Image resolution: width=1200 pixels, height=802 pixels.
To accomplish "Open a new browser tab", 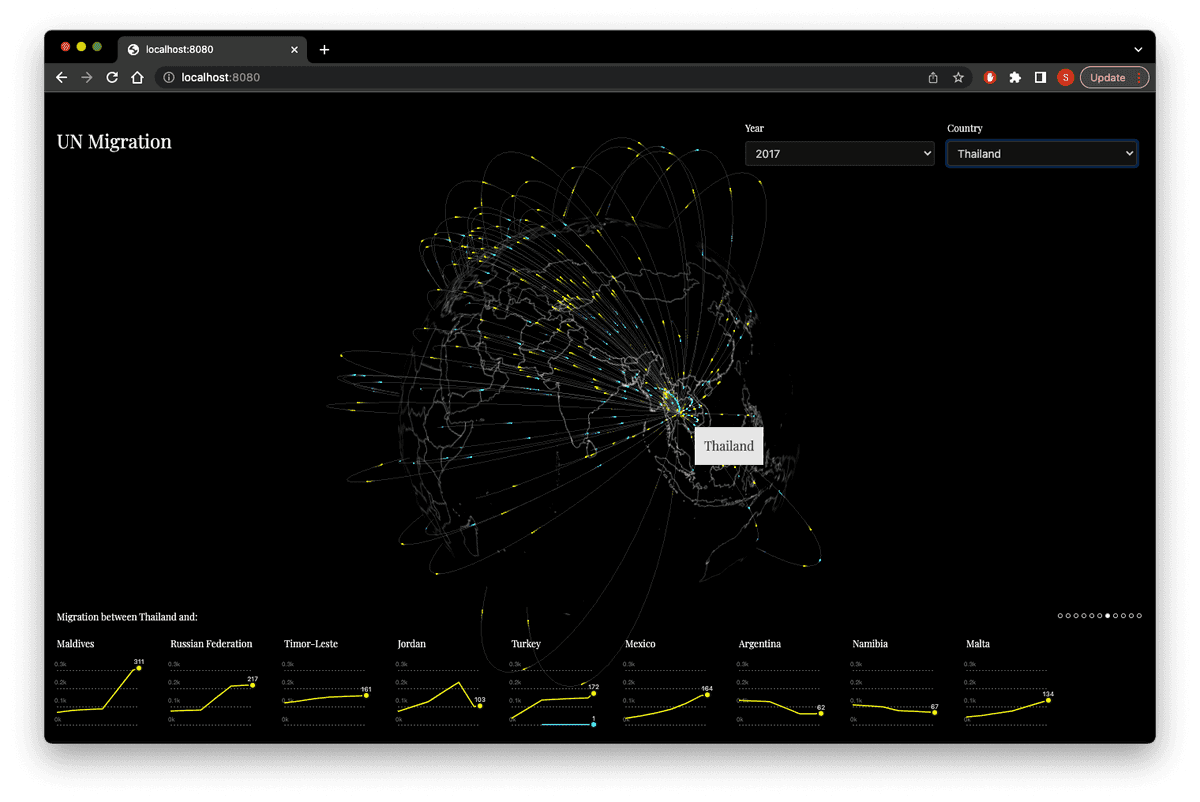I will pos(324,50).
